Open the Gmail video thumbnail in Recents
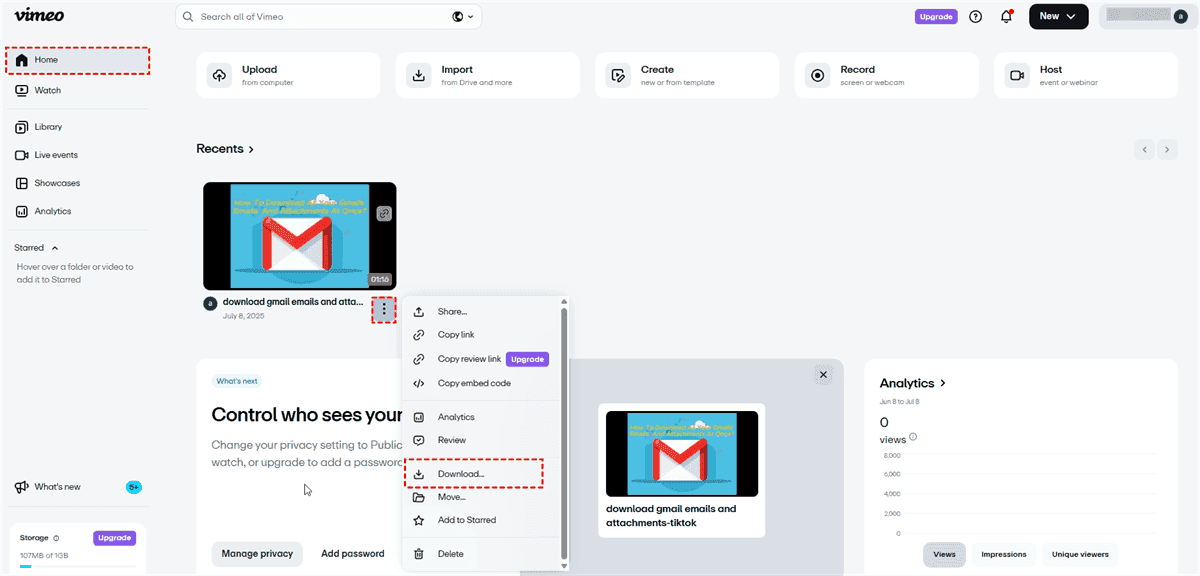Viewport: 1200px width, 576px height. click(x=299, y=236)
